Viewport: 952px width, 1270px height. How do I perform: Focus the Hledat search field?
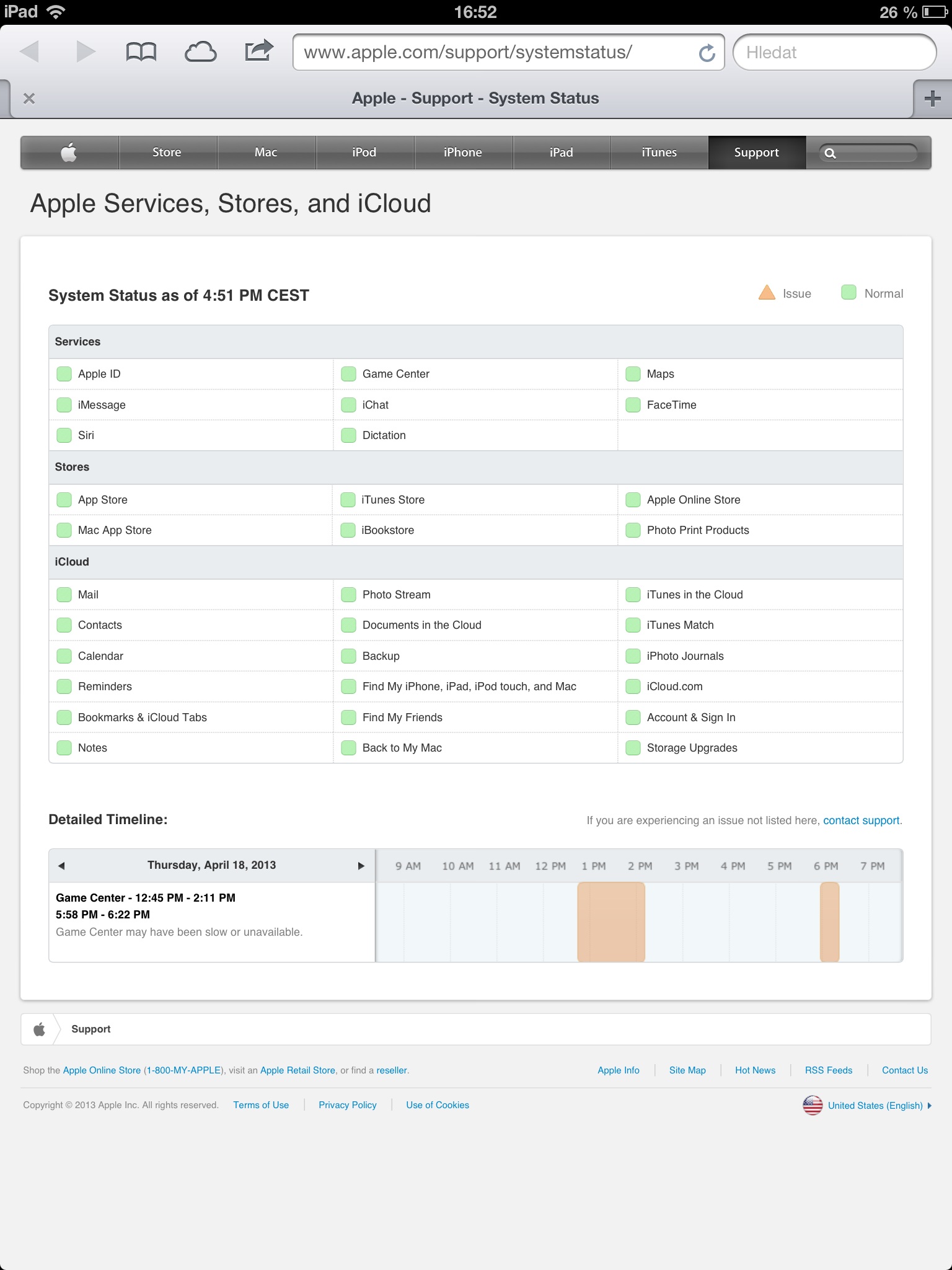pos(834,53)
